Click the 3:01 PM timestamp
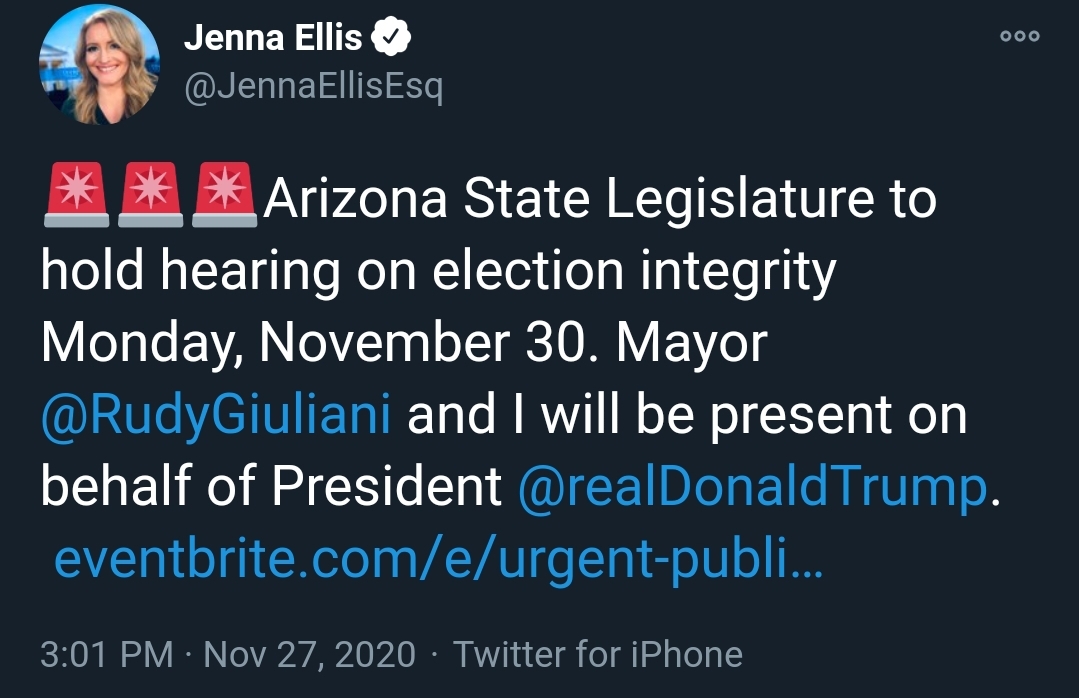Viewport: 1079px width, 698px height. click(107, 654)
